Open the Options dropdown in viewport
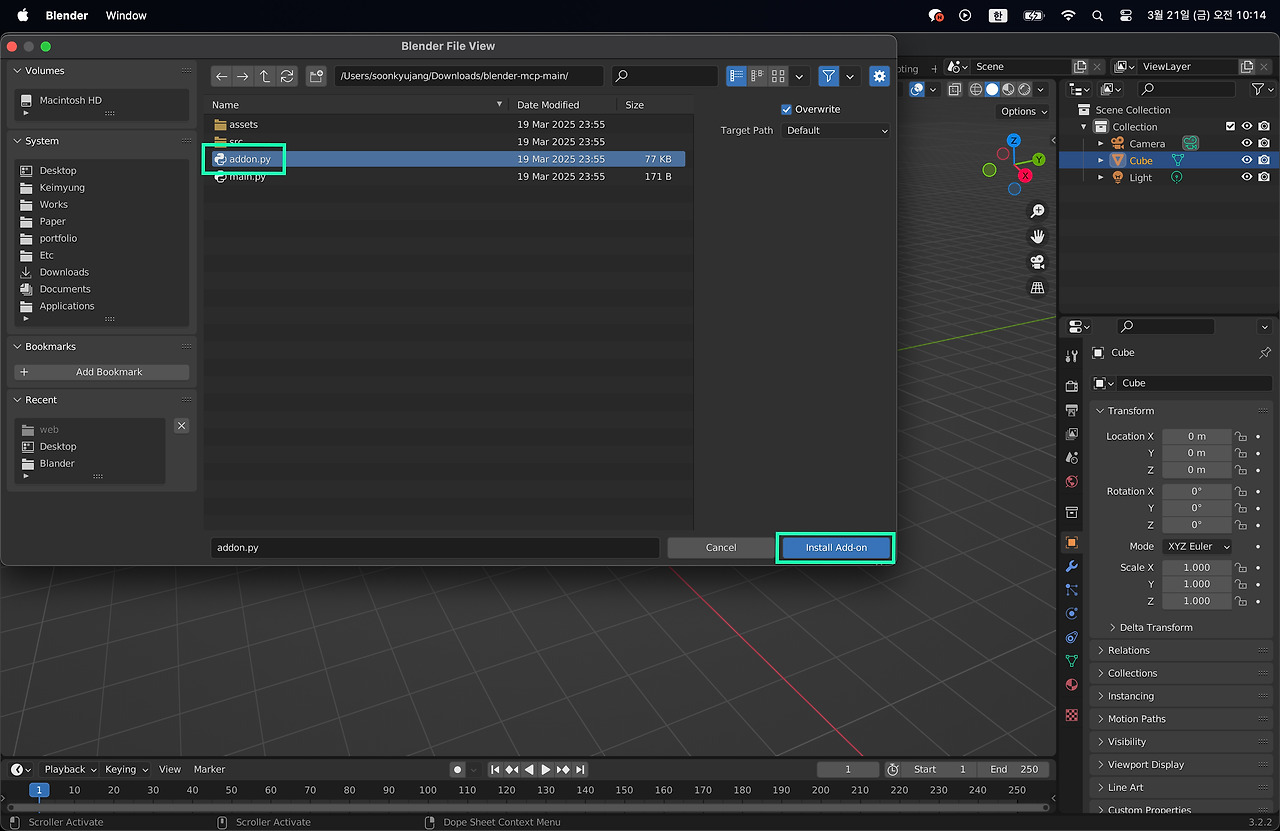This screenshot has width=1280, height=831. 1023,111
